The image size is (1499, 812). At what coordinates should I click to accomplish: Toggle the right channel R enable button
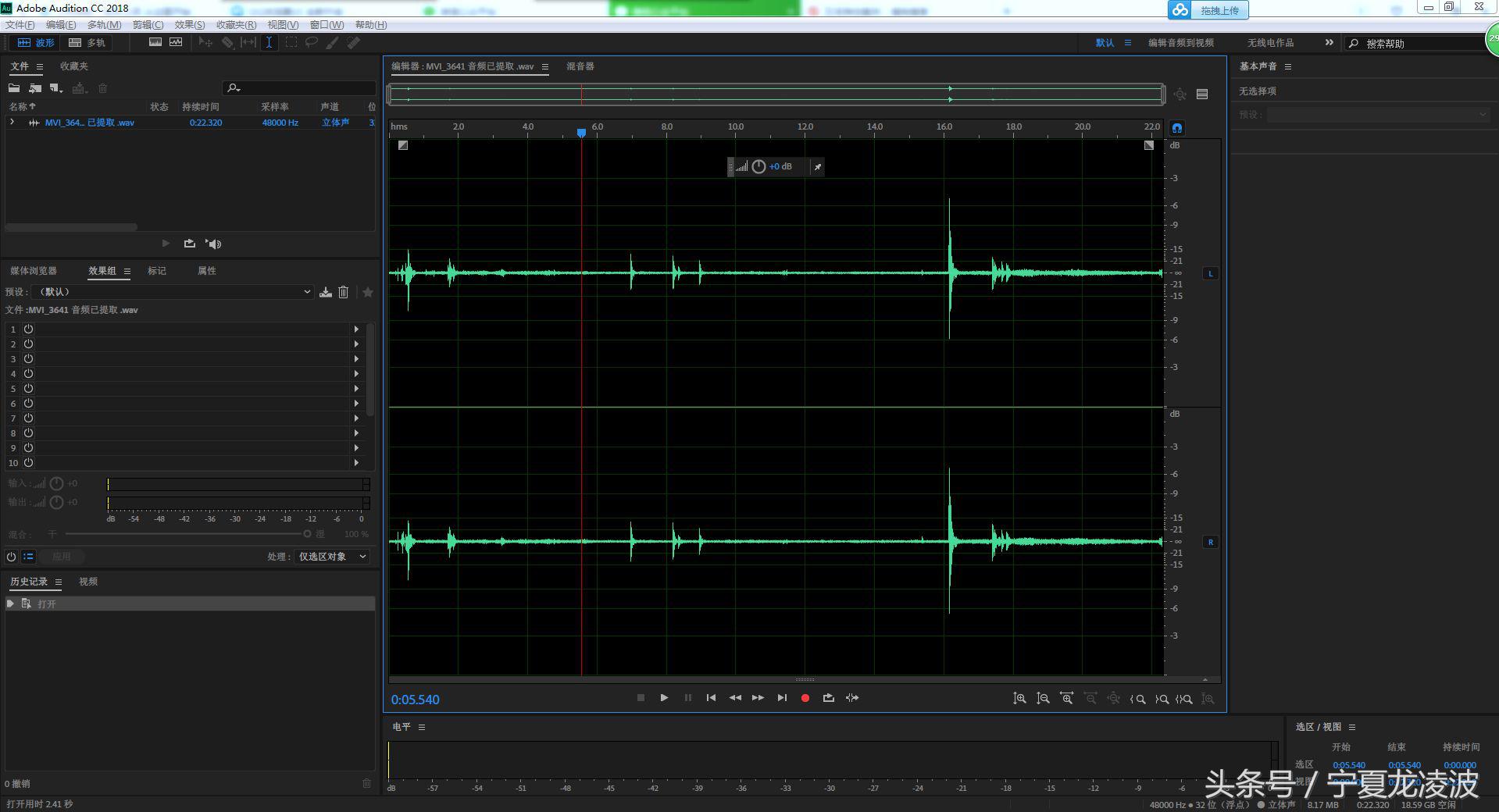coord(1210,542)
